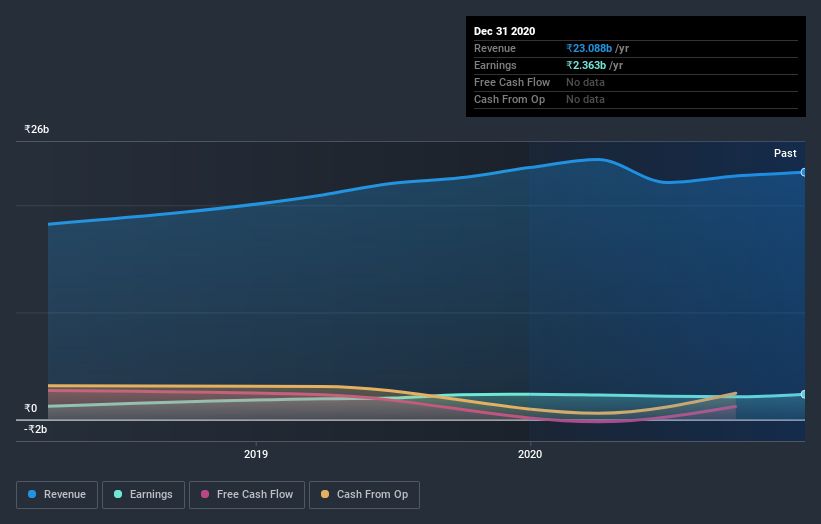
Task: Click the teal Earnings color dot in legend
Action: [118, 494]
